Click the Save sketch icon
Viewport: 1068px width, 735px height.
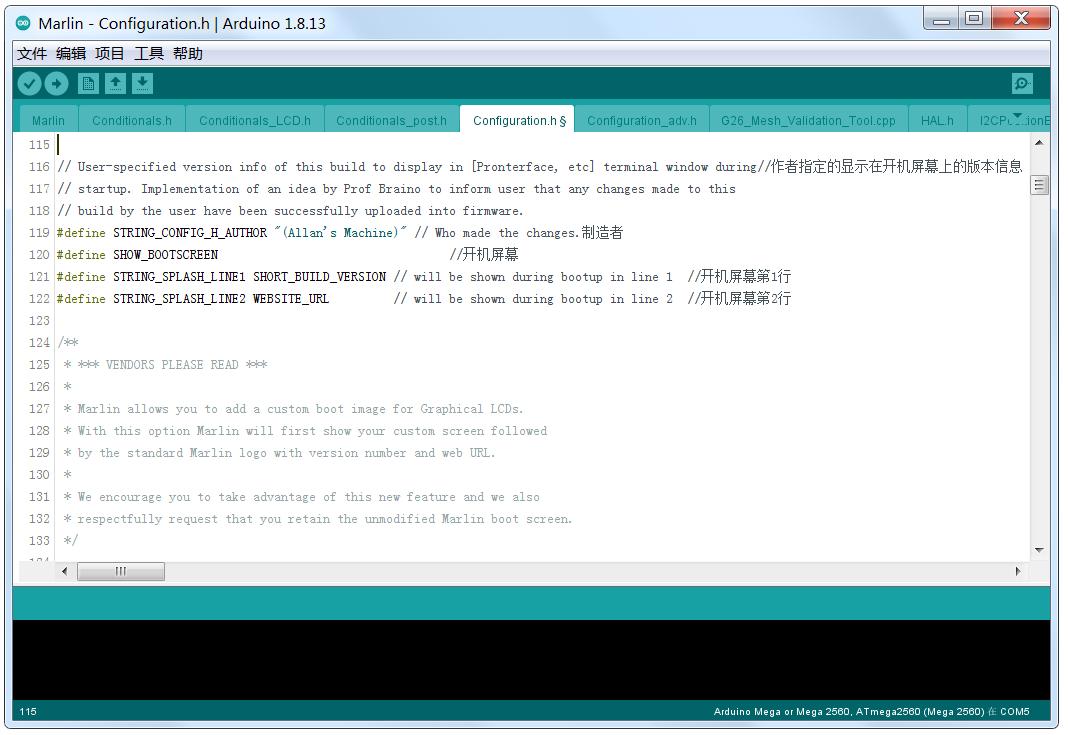(143, 84)
